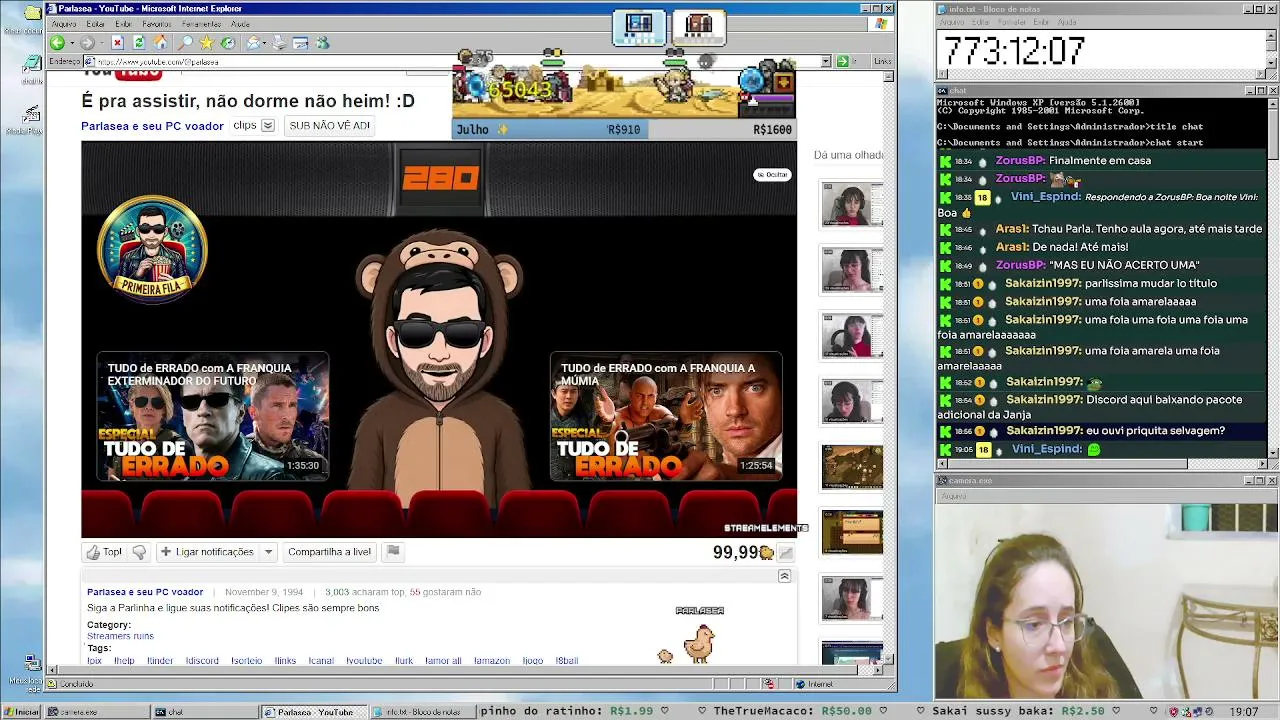Click the page icon beside the address URL

[90, 61]
